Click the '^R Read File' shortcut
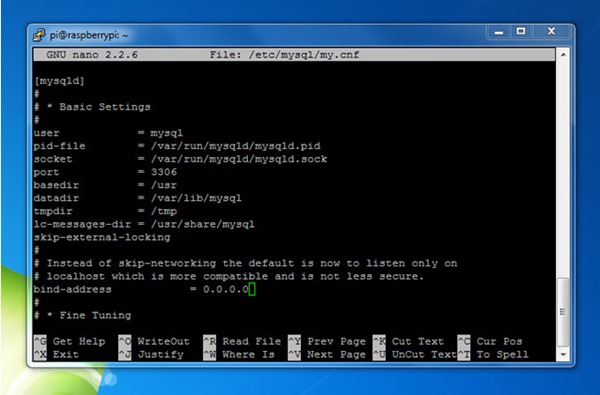This screenshot has height=395, width=600. (242, 341)
